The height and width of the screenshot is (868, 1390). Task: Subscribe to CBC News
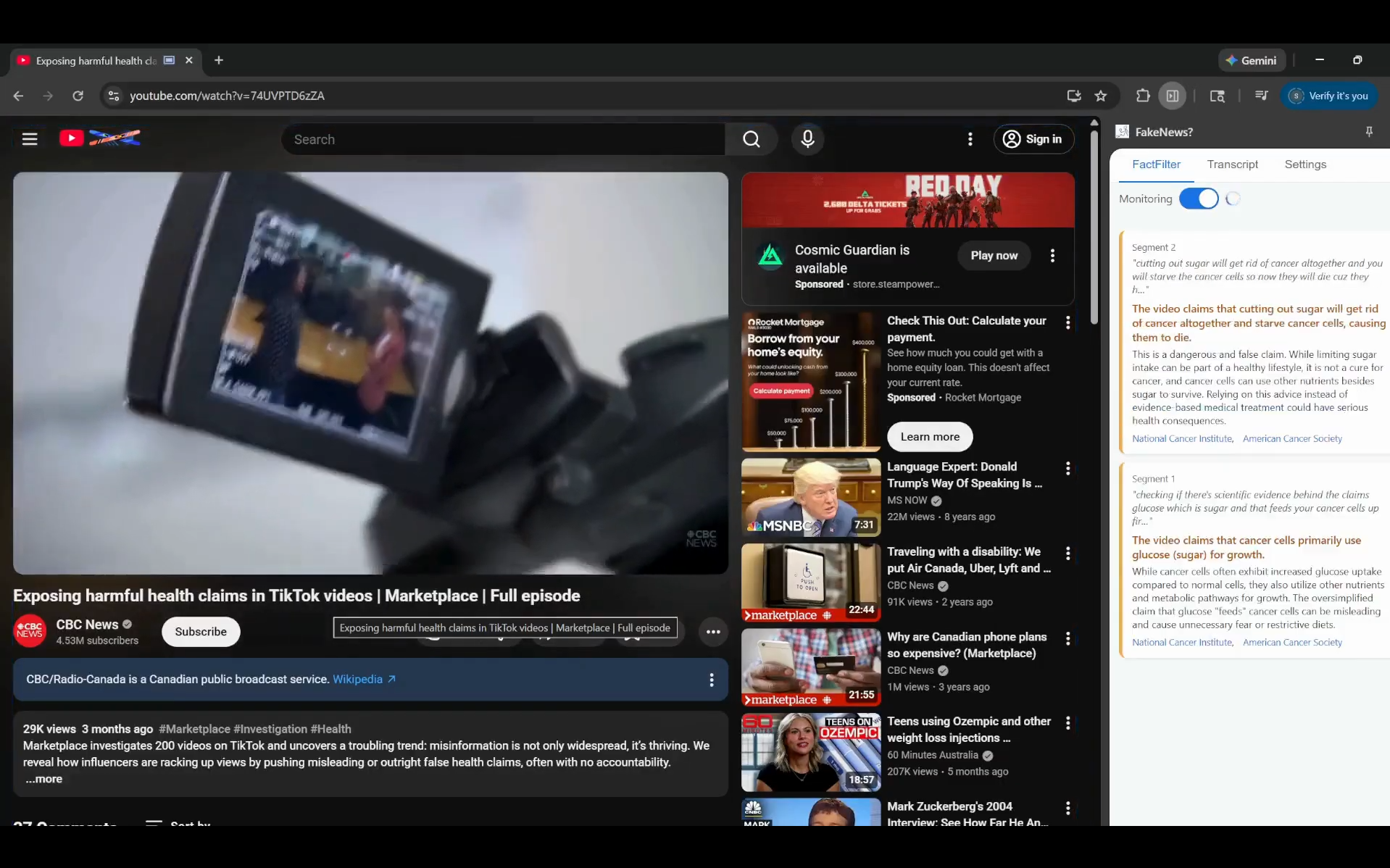(201, 632)
